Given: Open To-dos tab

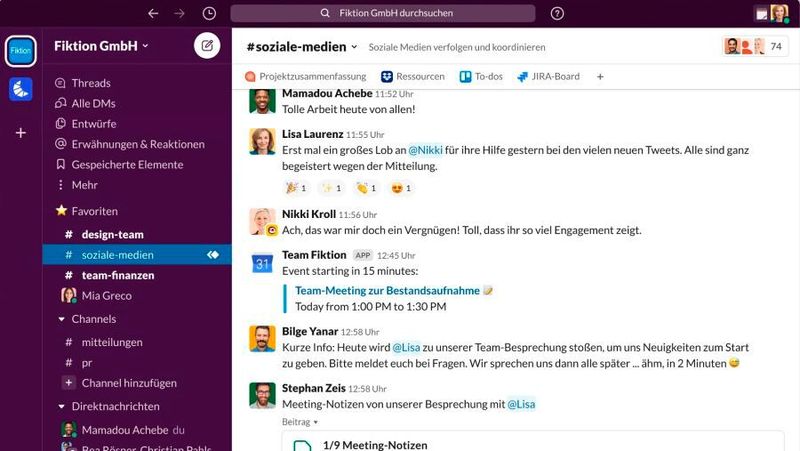Looking at the screenshot, I should 481,77.
